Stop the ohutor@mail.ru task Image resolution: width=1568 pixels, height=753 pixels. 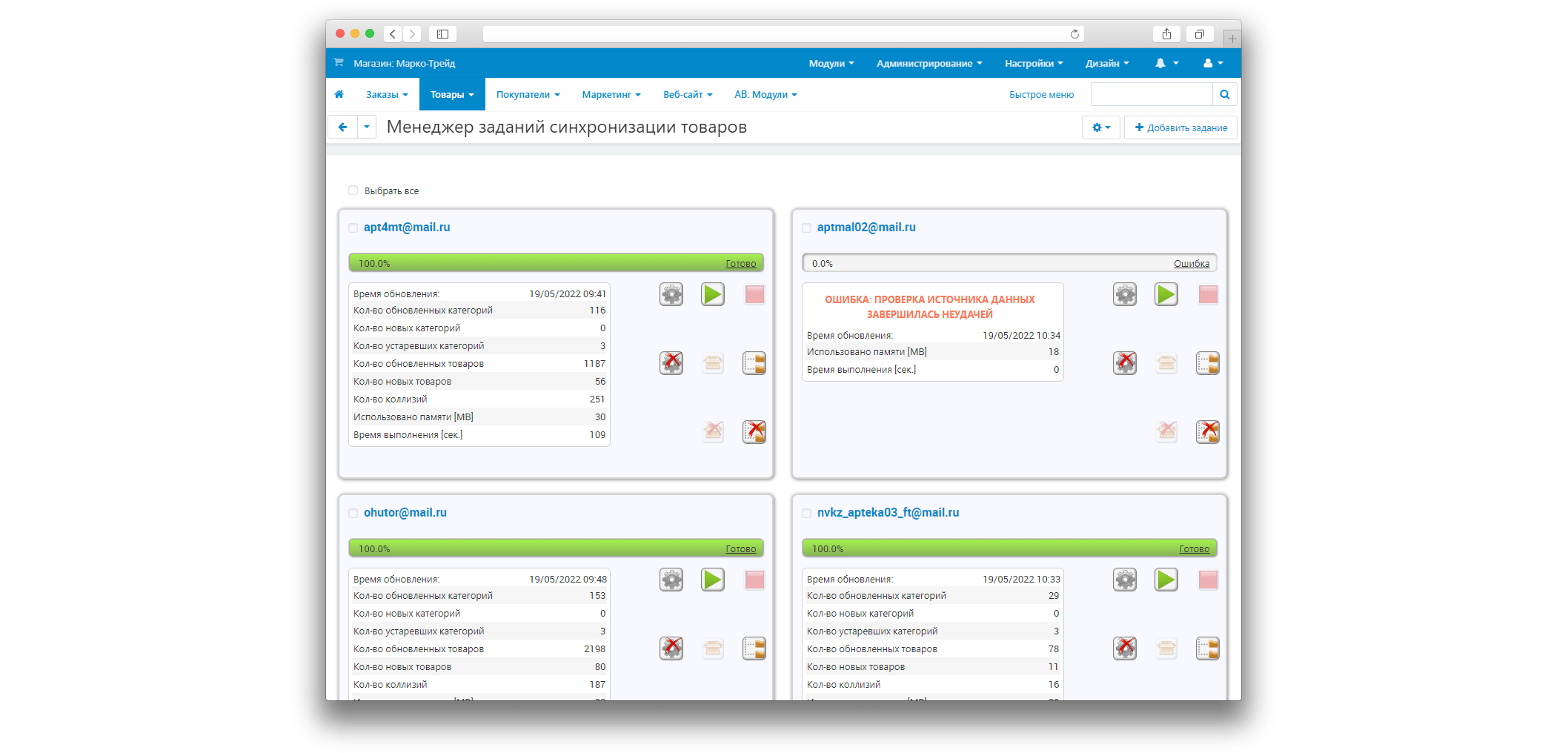[x=754, y=580]
